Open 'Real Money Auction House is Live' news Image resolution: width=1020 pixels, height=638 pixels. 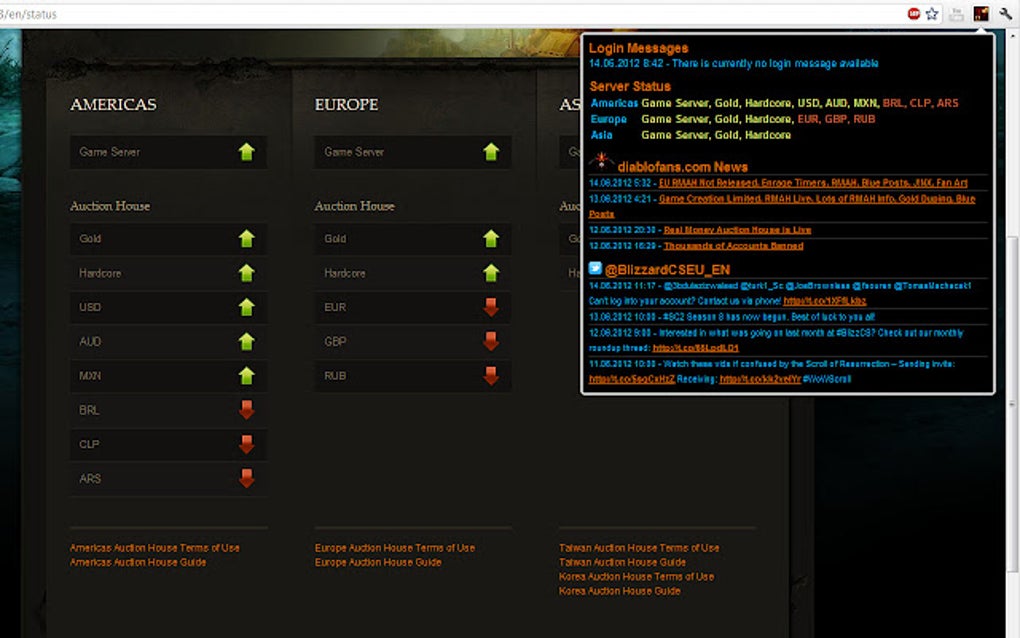[737, 230]
